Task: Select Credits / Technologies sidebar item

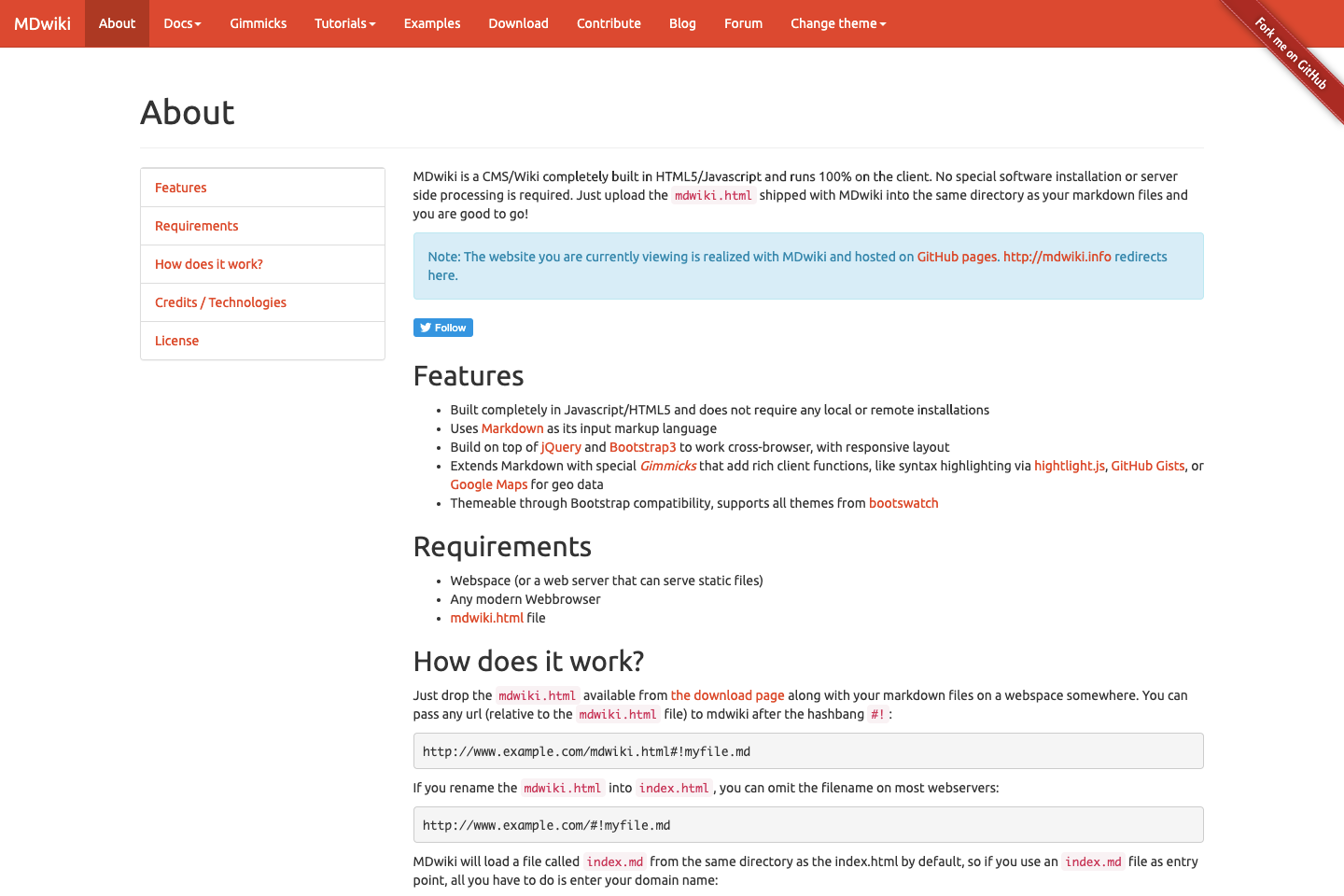Action: 262,302
